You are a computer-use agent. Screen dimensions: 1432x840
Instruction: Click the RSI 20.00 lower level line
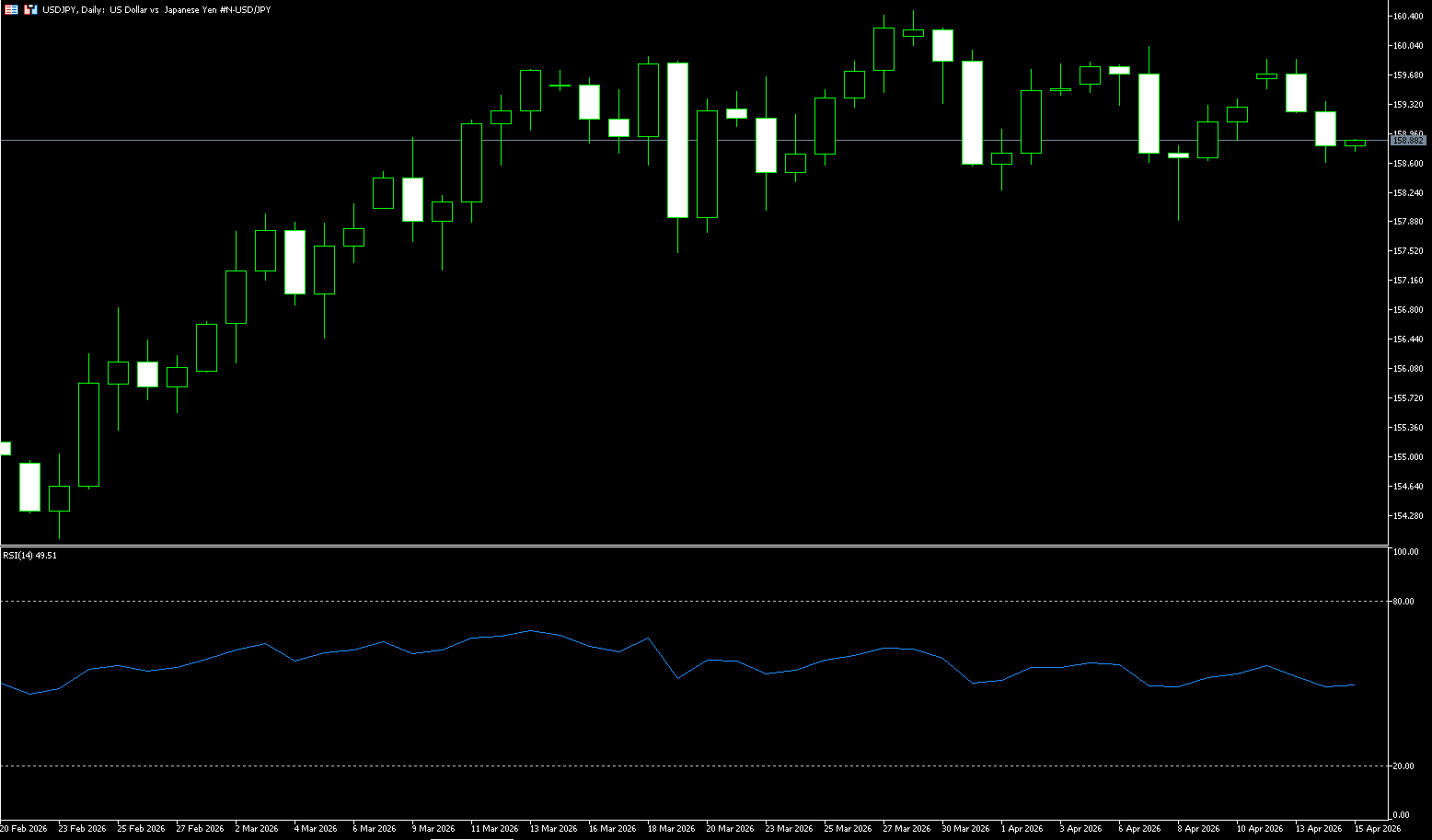(690, 765)
